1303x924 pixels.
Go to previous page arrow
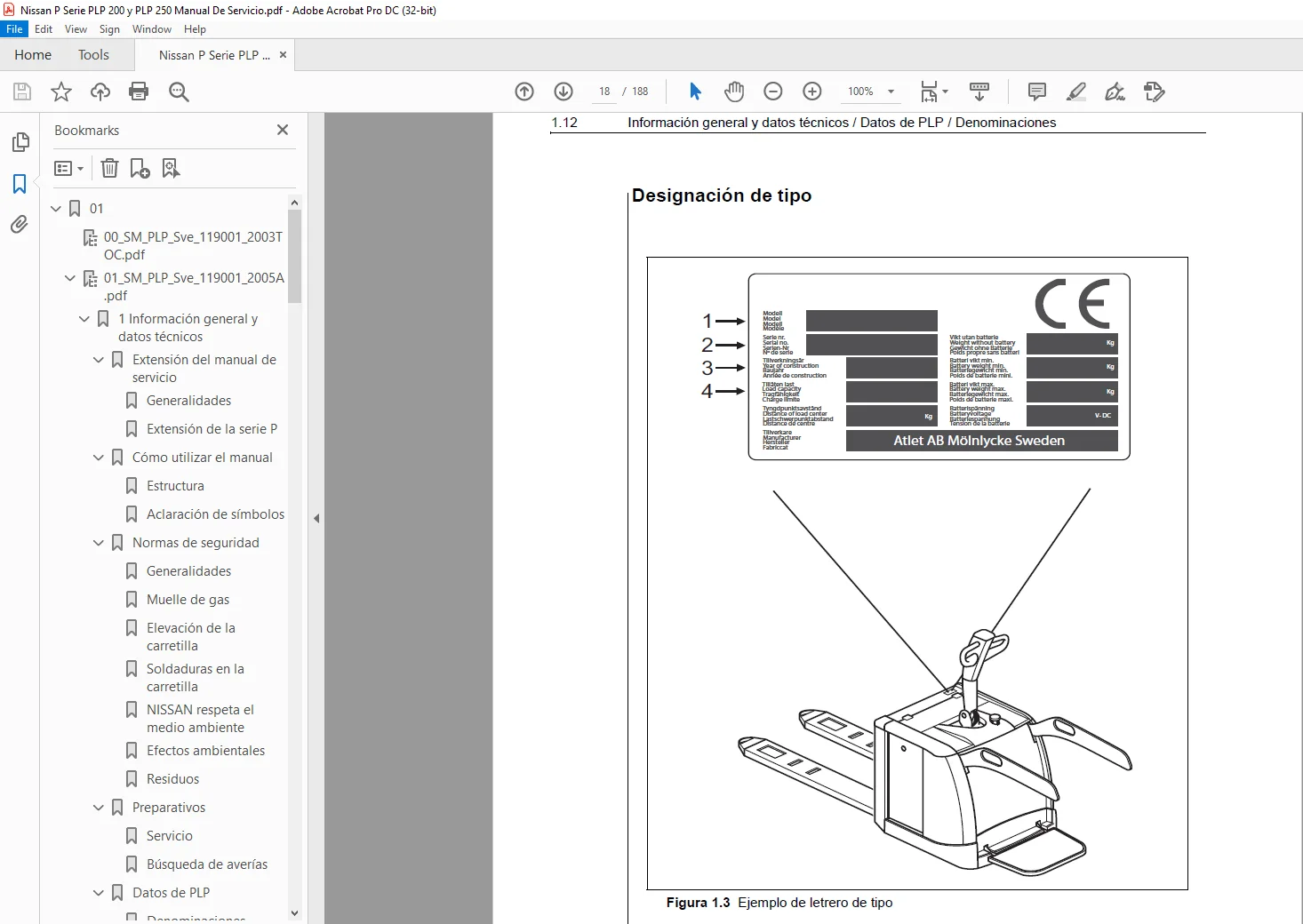(524, 92)
